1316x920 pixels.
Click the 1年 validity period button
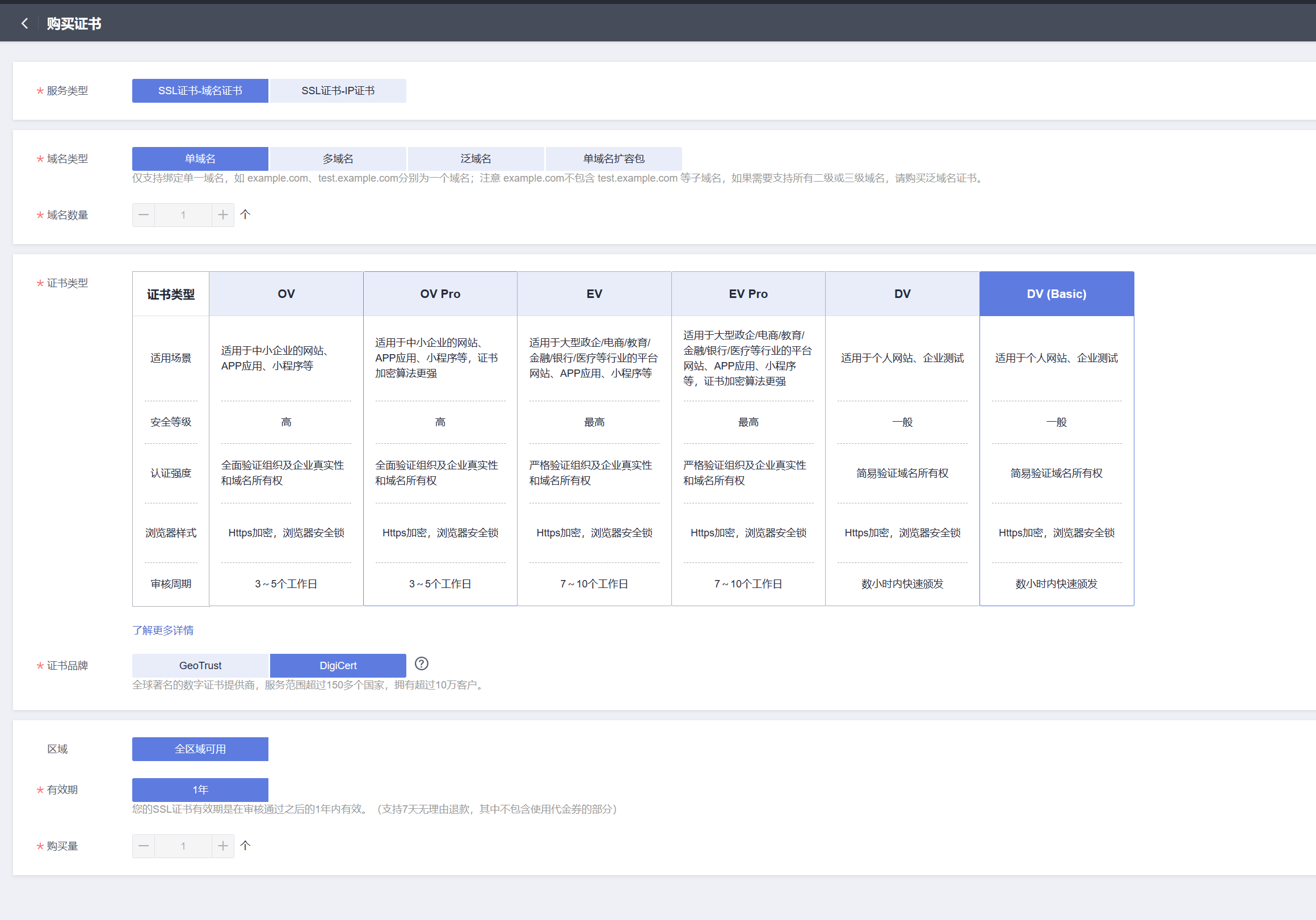(x=200, y=790)
